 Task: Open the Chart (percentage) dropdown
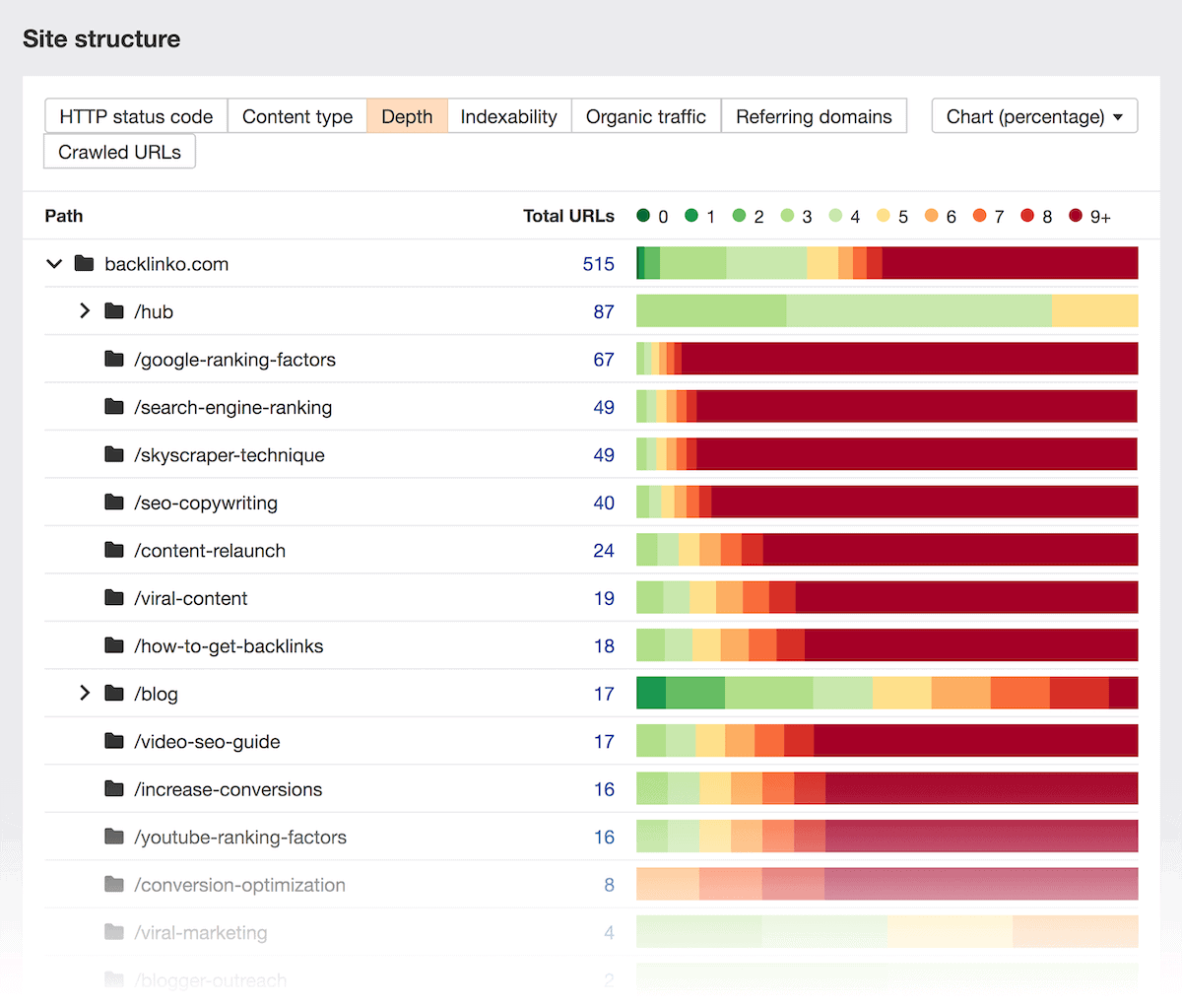1035,116
